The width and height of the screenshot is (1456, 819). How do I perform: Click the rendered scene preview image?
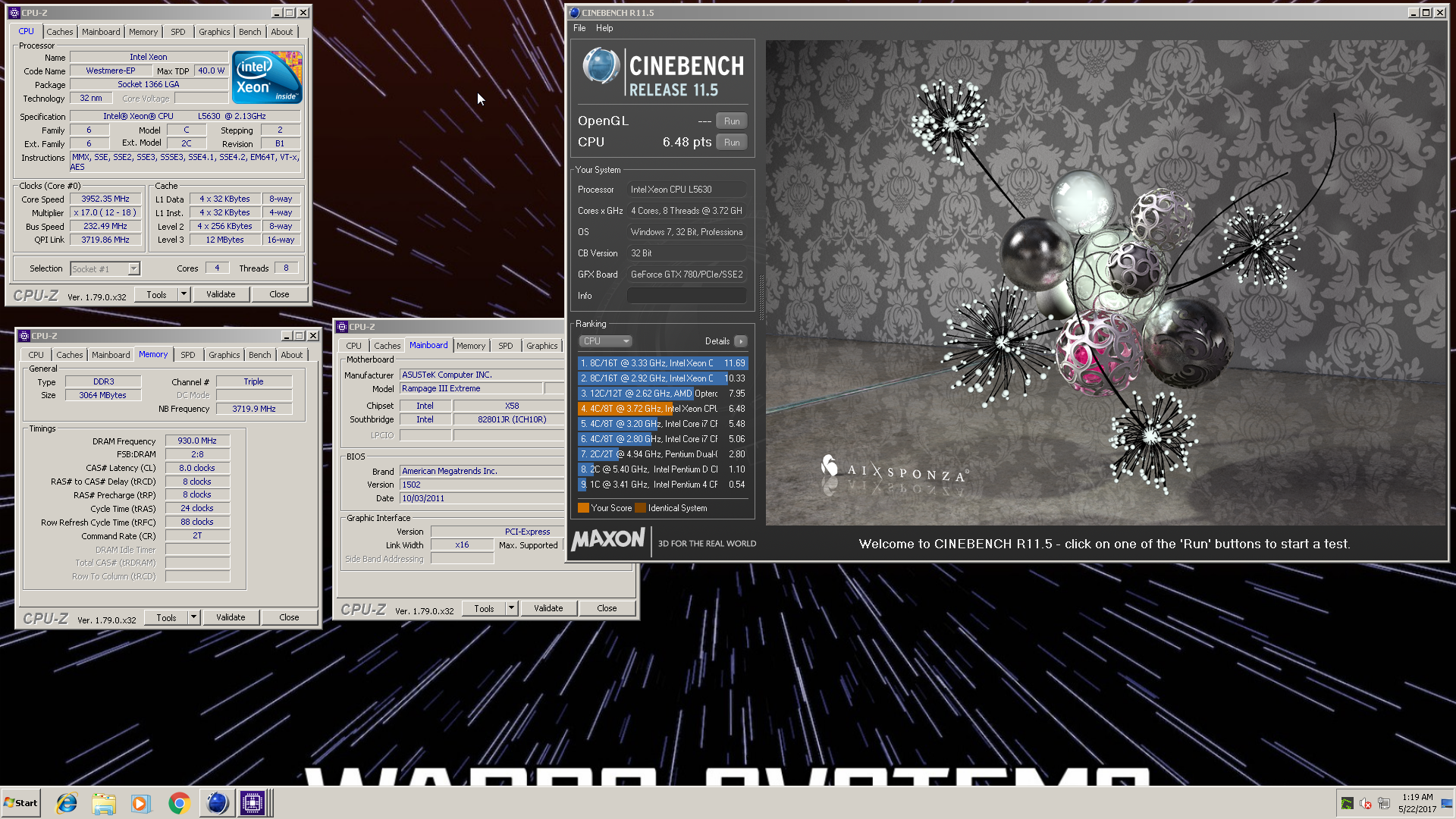1106,282
